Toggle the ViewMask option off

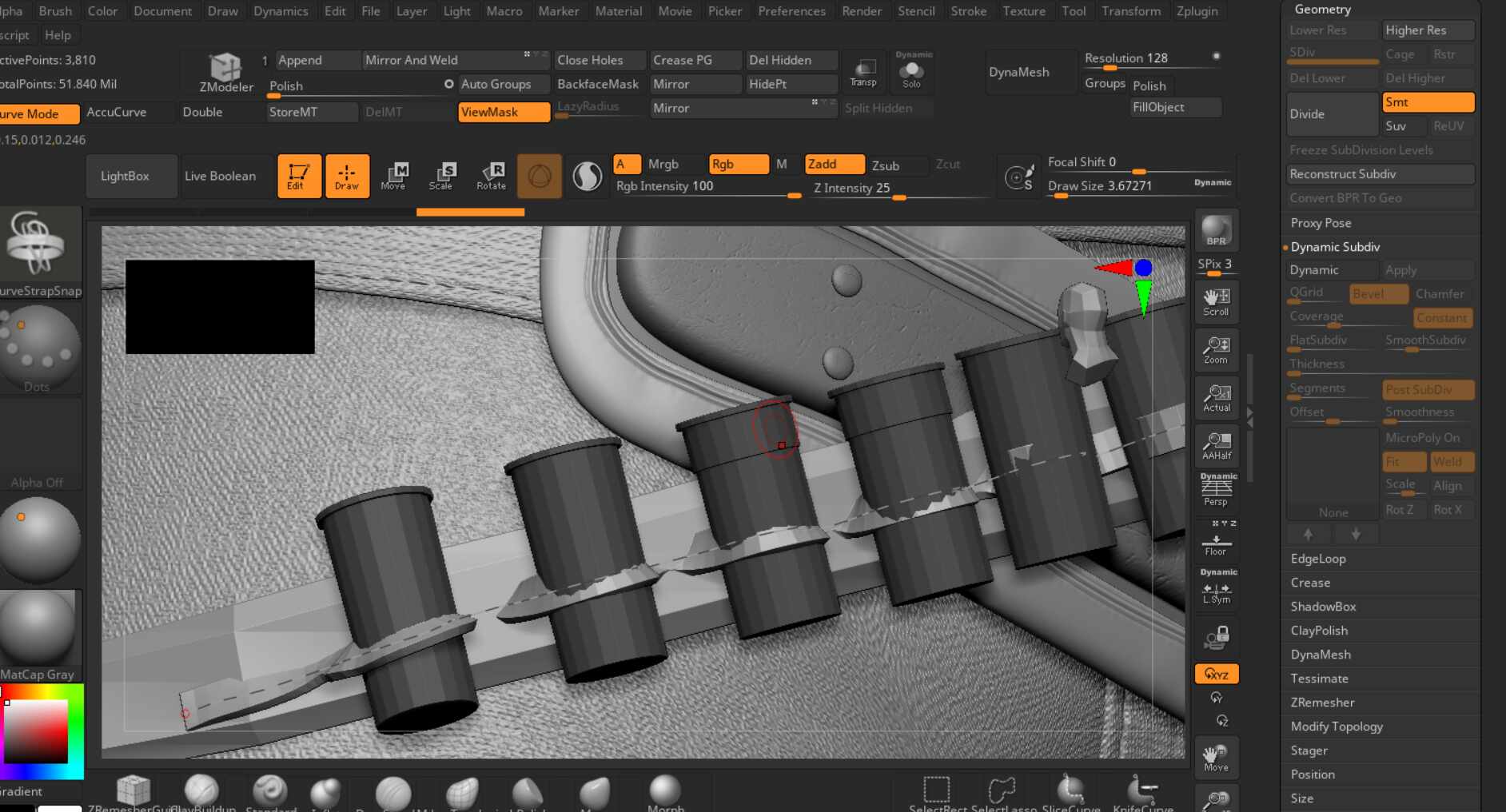pyautogui.click(x=504, y=112)
